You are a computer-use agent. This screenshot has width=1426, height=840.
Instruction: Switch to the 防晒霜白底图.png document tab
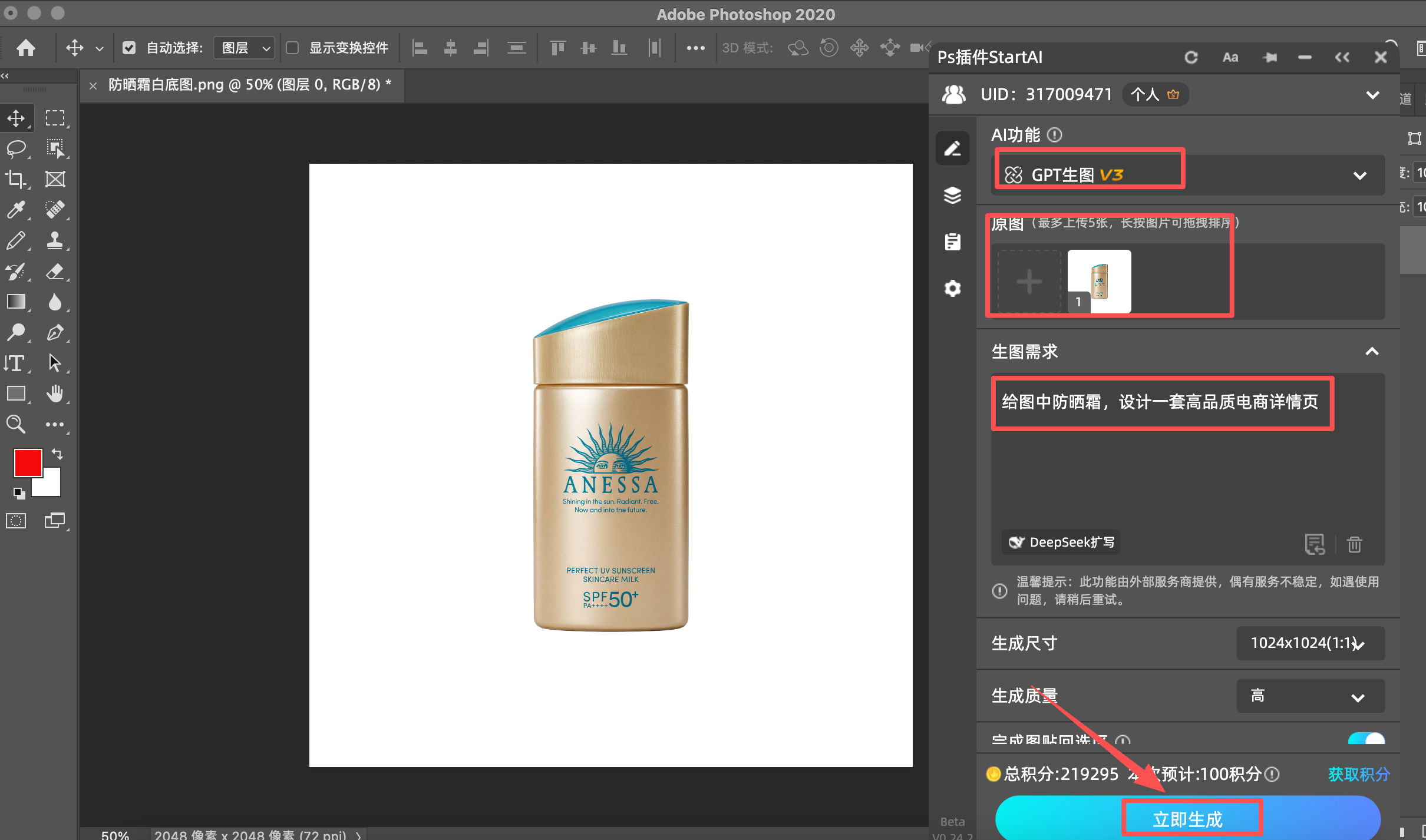coord(250,85)
